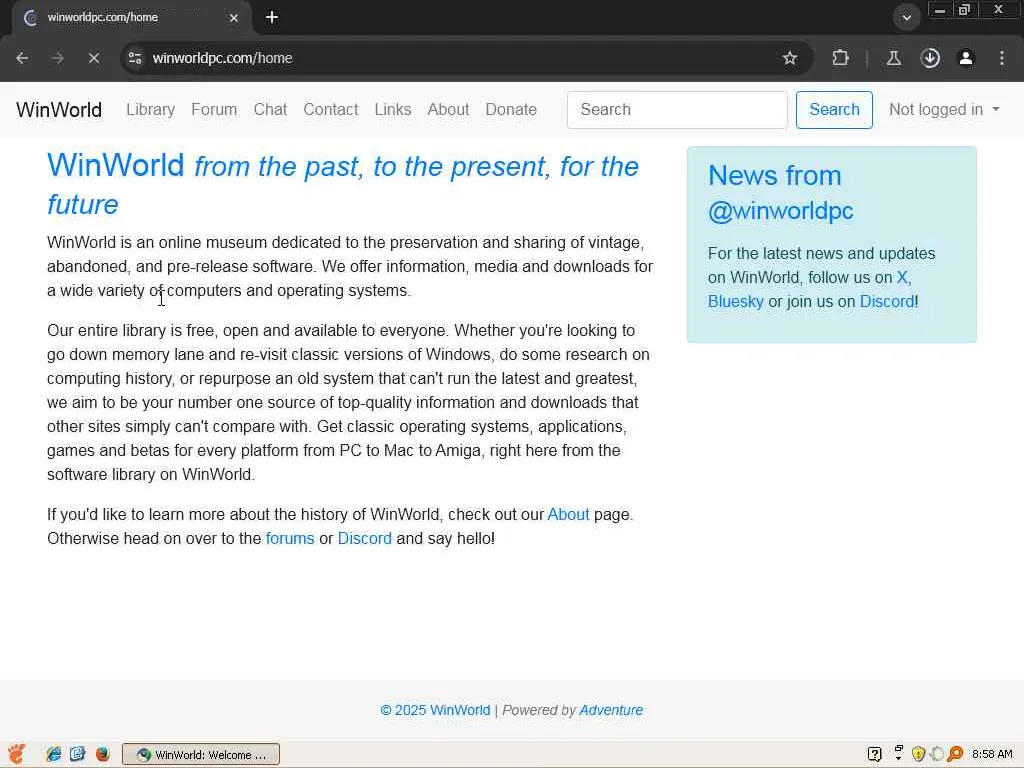Click the yellow shield tray icon
Screen dimensions: 1024x768
(x=918, y=754)
